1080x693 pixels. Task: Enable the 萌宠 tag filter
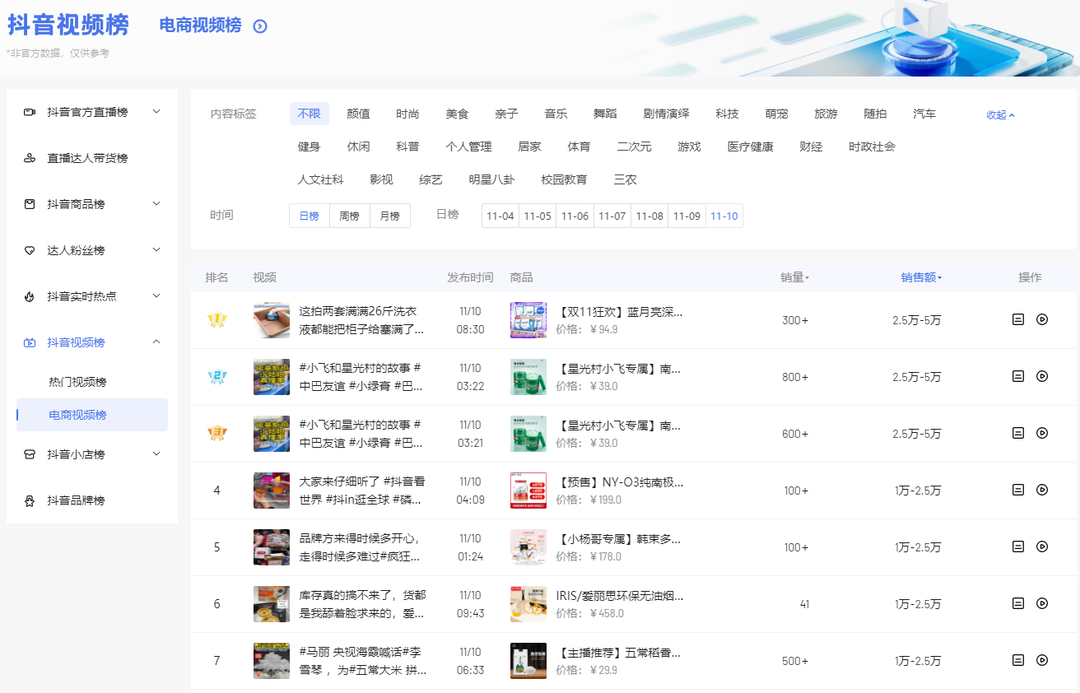point(775,113)
